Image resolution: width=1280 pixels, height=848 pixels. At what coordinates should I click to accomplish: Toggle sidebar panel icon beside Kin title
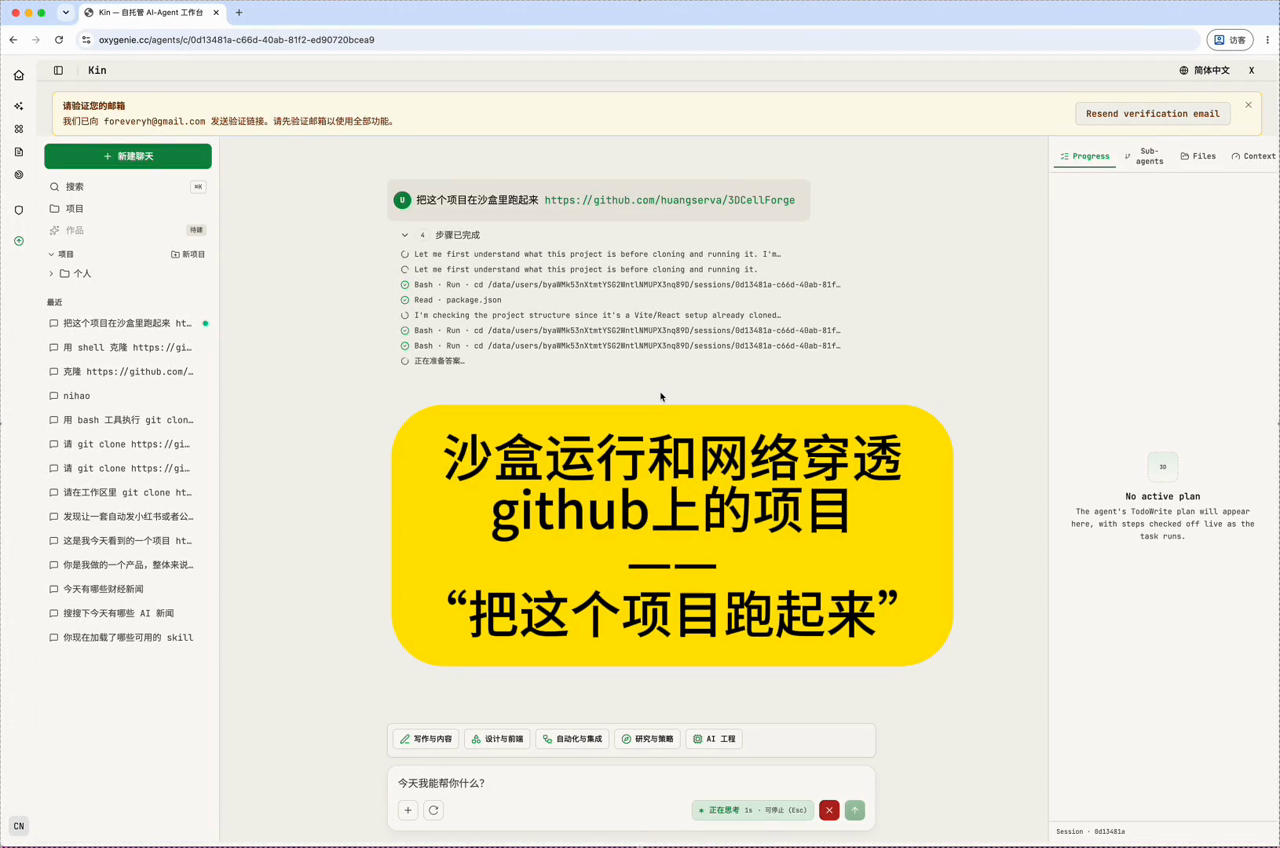(58, 71)
